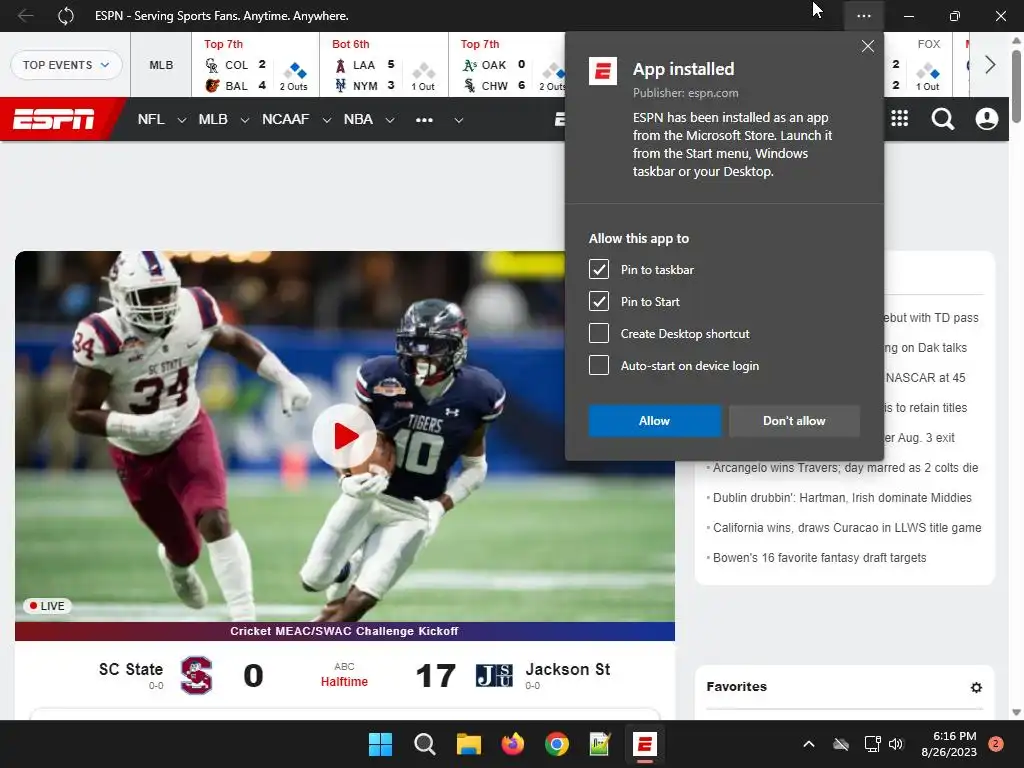Open the OAK vs CHW game score
This screenshot has height=768, width=1024.
[x=507, y=65]
